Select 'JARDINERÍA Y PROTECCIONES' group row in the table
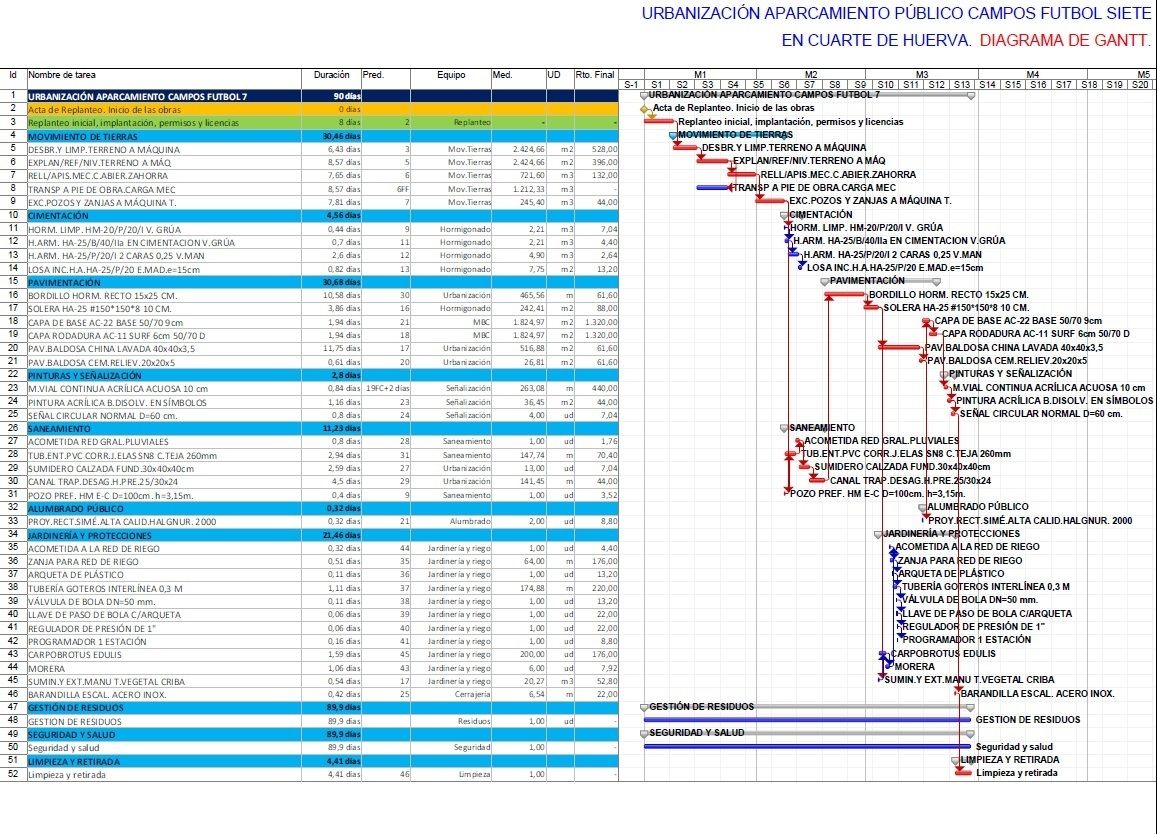The height and width of the screenshot is (834, 1157). [x=309, y=535]
